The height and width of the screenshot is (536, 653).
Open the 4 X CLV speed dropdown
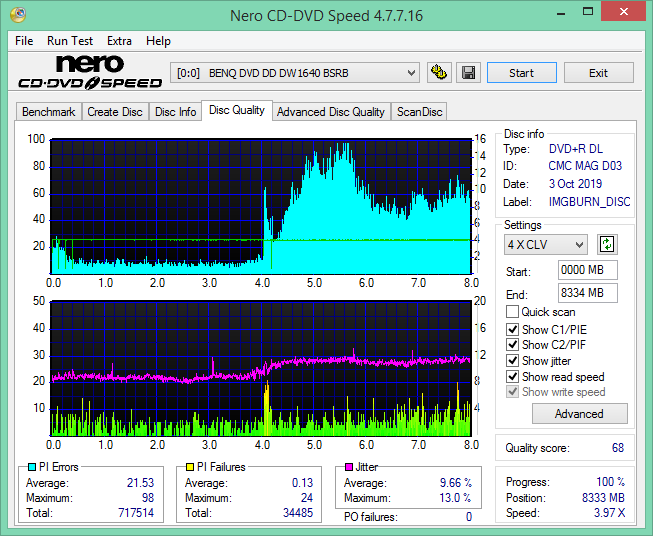546,244
